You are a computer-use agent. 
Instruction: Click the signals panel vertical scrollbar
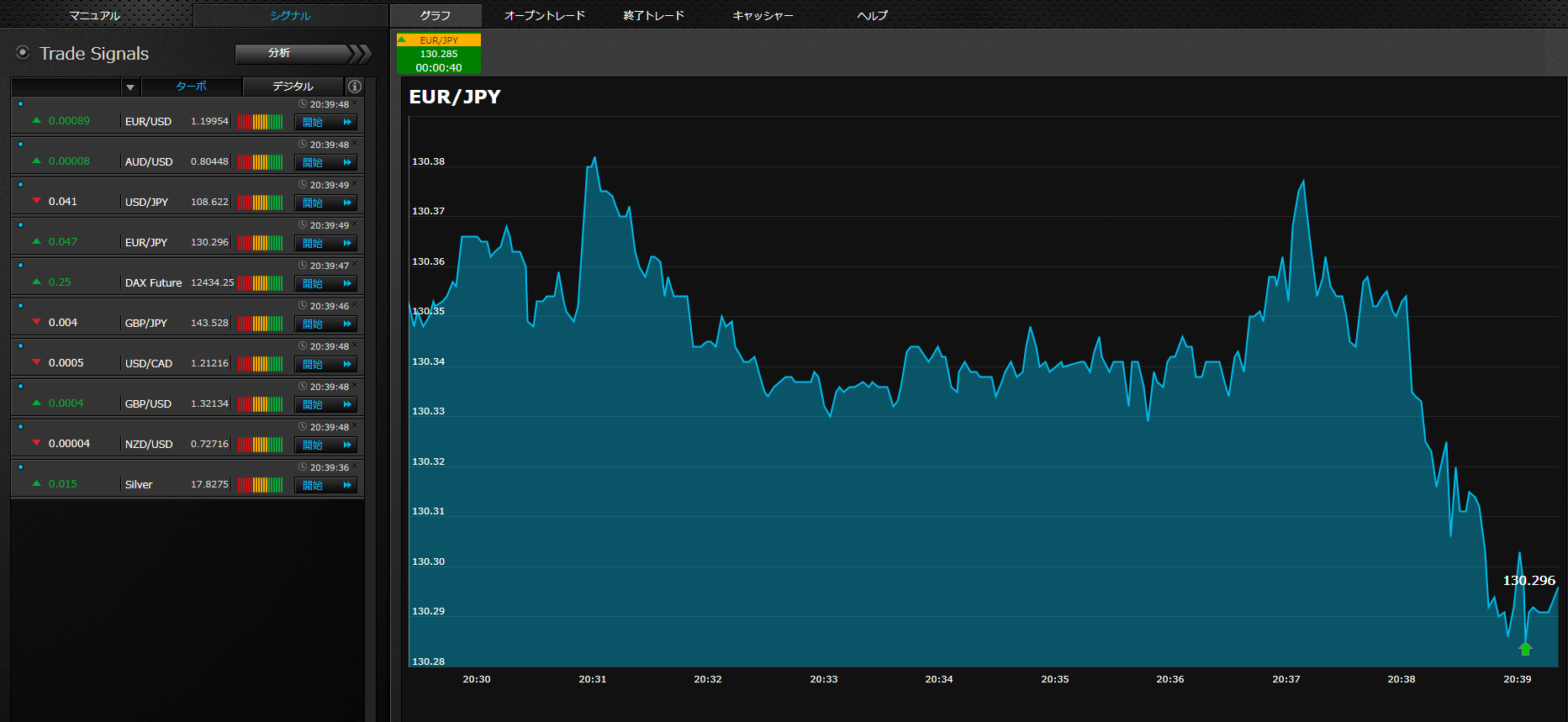pyautogui.click(x=371, y=399)
